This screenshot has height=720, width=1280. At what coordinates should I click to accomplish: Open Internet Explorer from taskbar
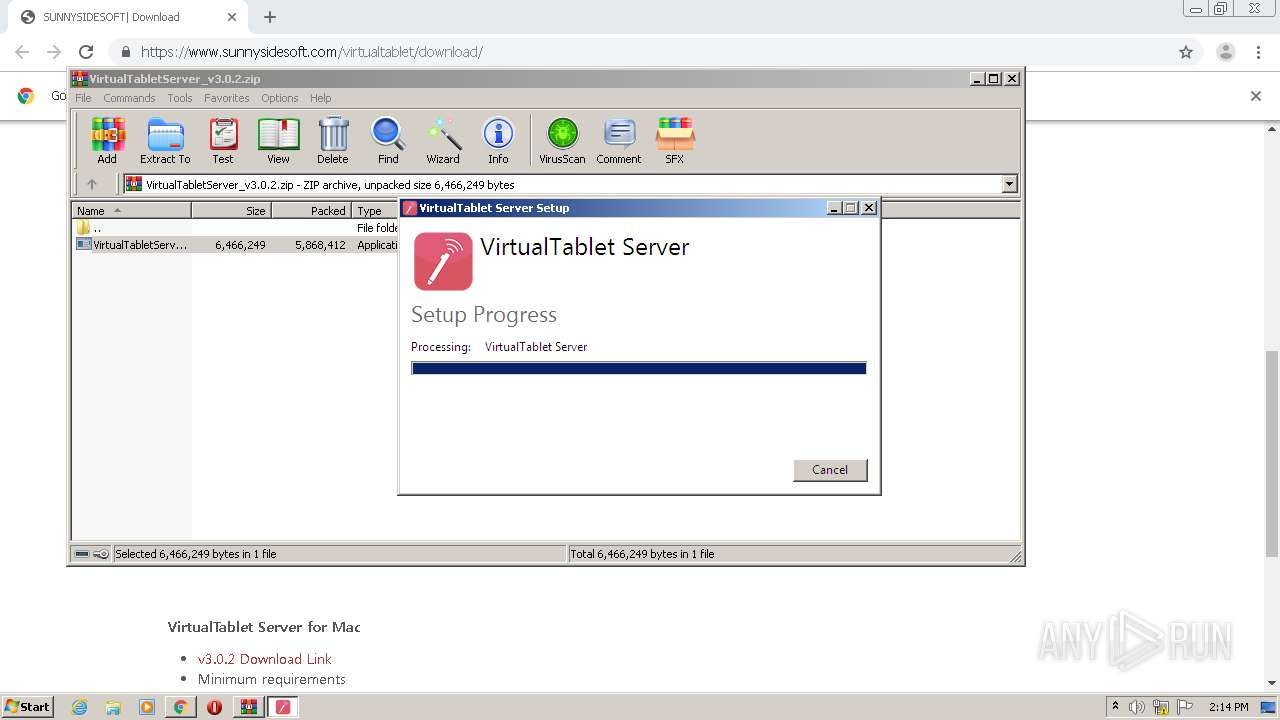click(x=79, y=707)
